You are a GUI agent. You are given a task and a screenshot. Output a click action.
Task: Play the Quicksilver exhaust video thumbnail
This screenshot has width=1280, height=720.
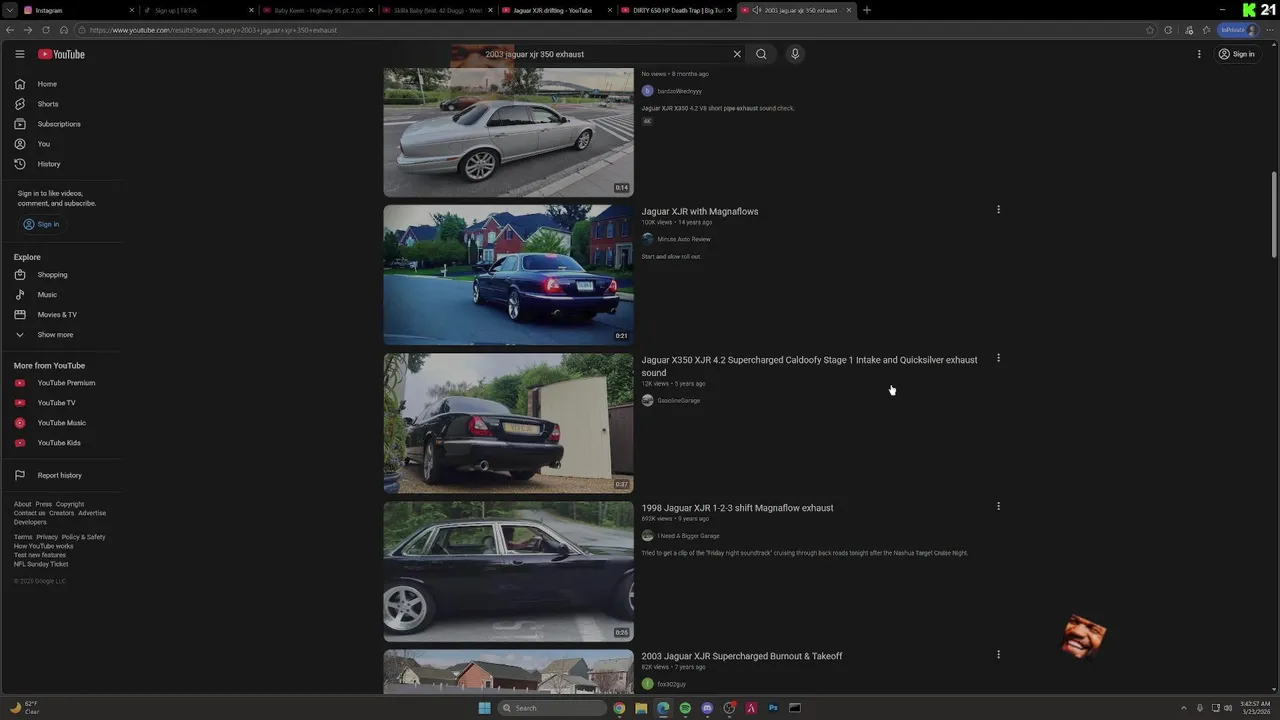508,423
